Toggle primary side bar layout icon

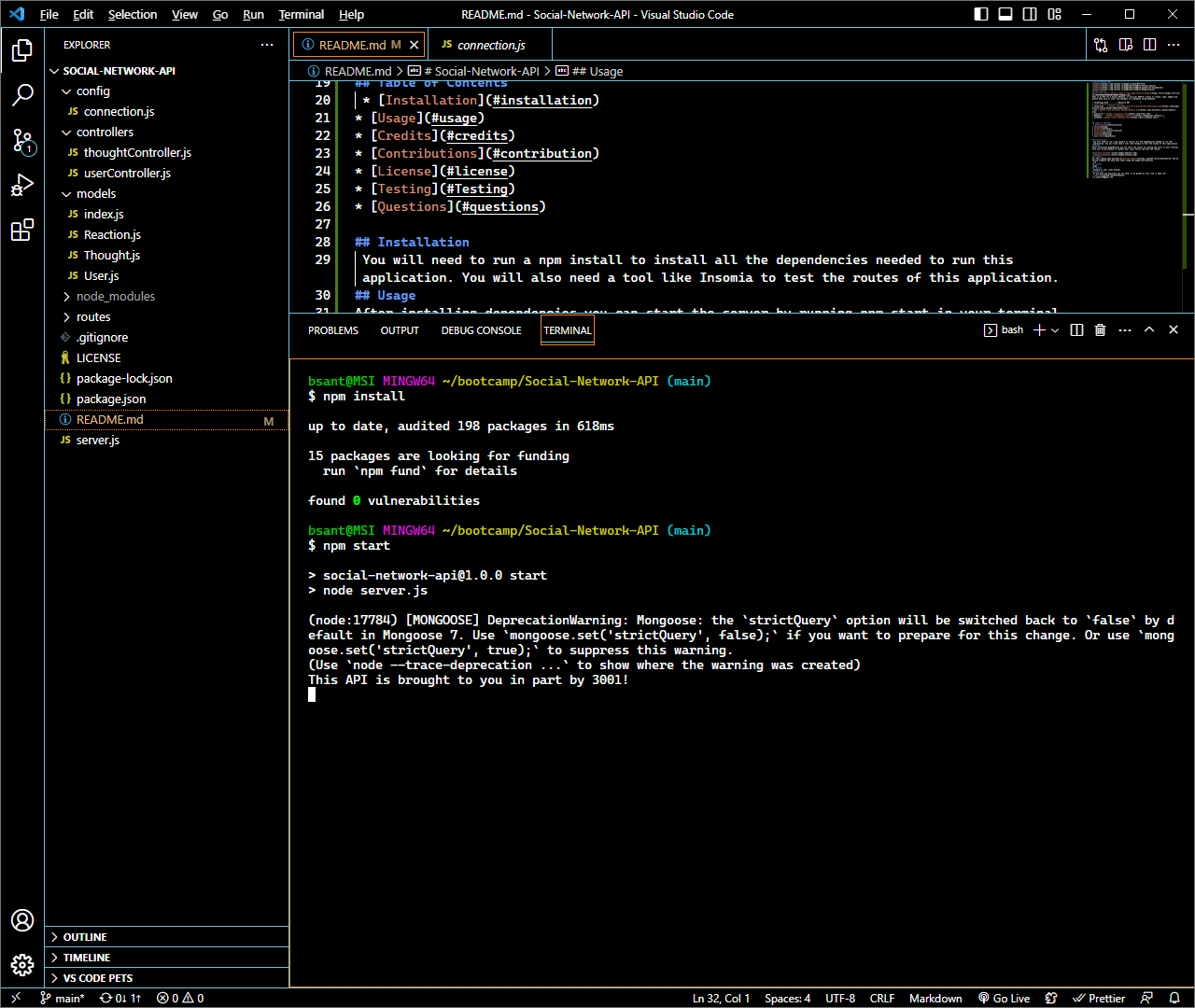[x=981, y=14]
